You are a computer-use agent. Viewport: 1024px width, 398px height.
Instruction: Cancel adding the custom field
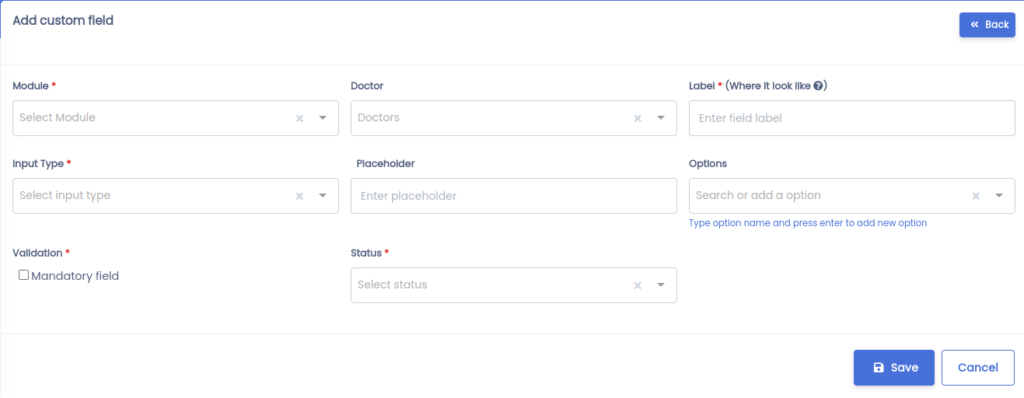coord(978,367)
